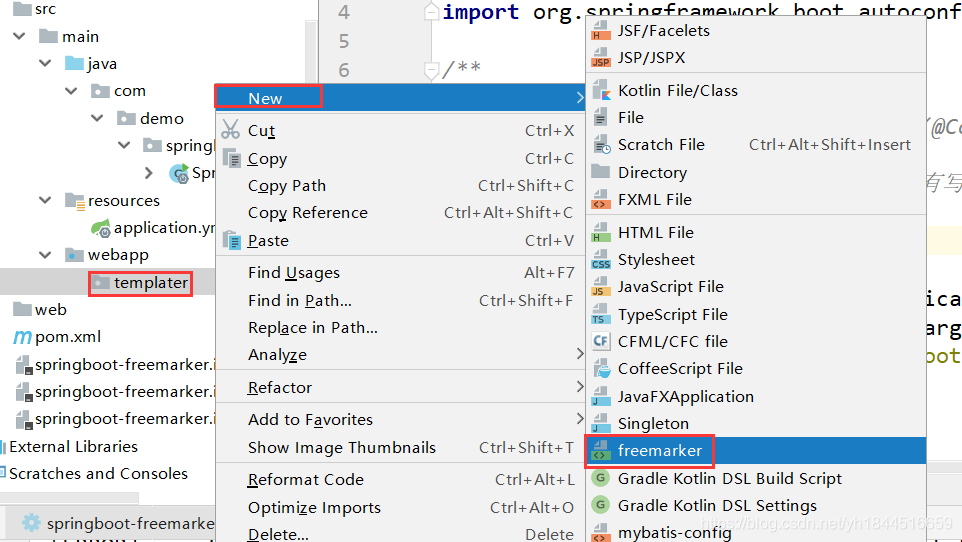The width and height of the screenshot is (962, 542).
Task: Click the JavaFXApplication icon
Action: click(x=601, y=397)
